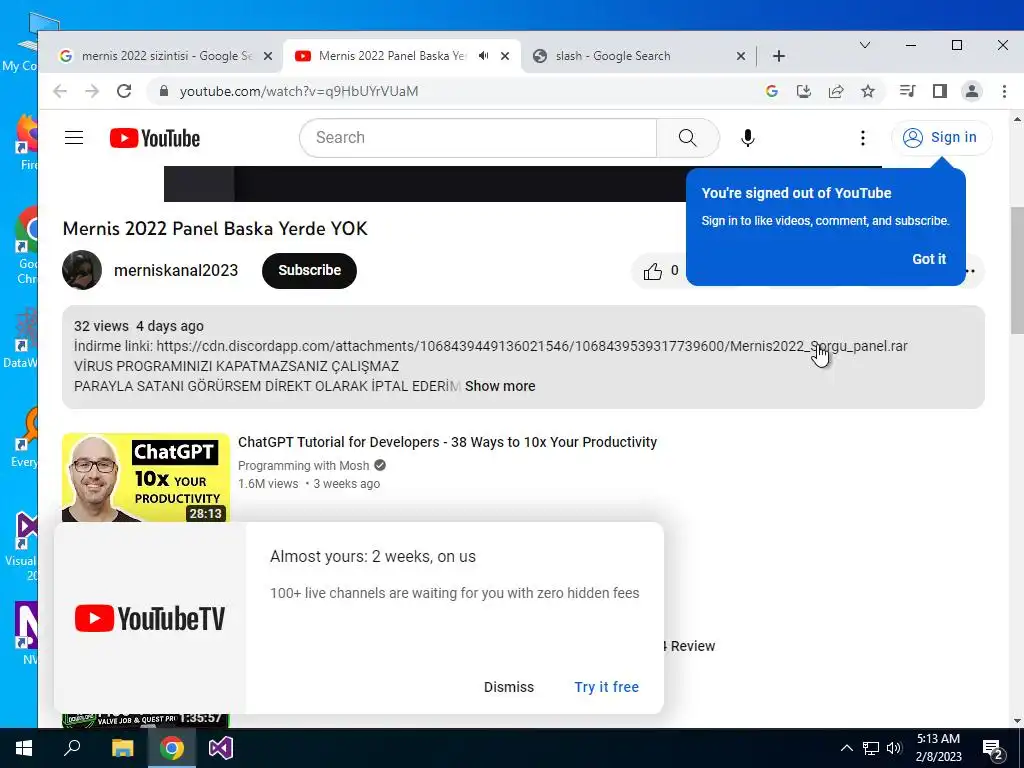Visit the Programming with Mosh channel
Viewport: 1024px width, 768px height.
[x=304, y=466]
